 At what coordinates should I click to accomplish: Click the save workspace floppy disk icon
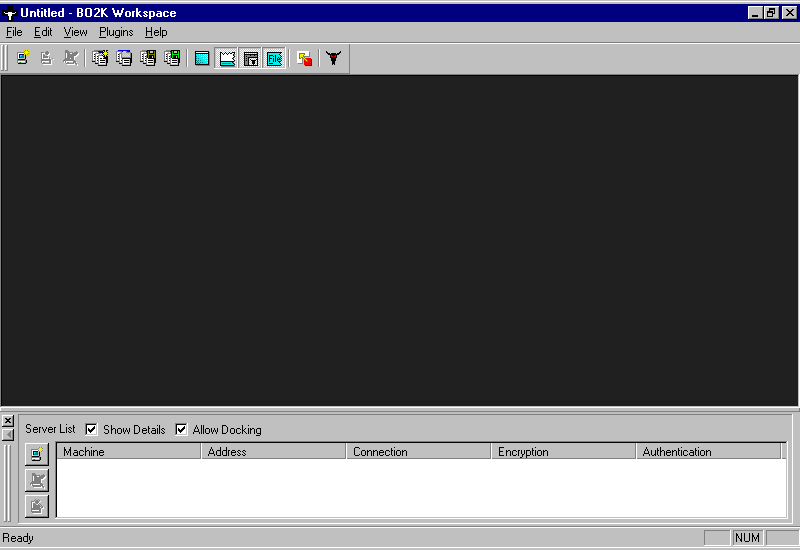click(x=148, y=58)
